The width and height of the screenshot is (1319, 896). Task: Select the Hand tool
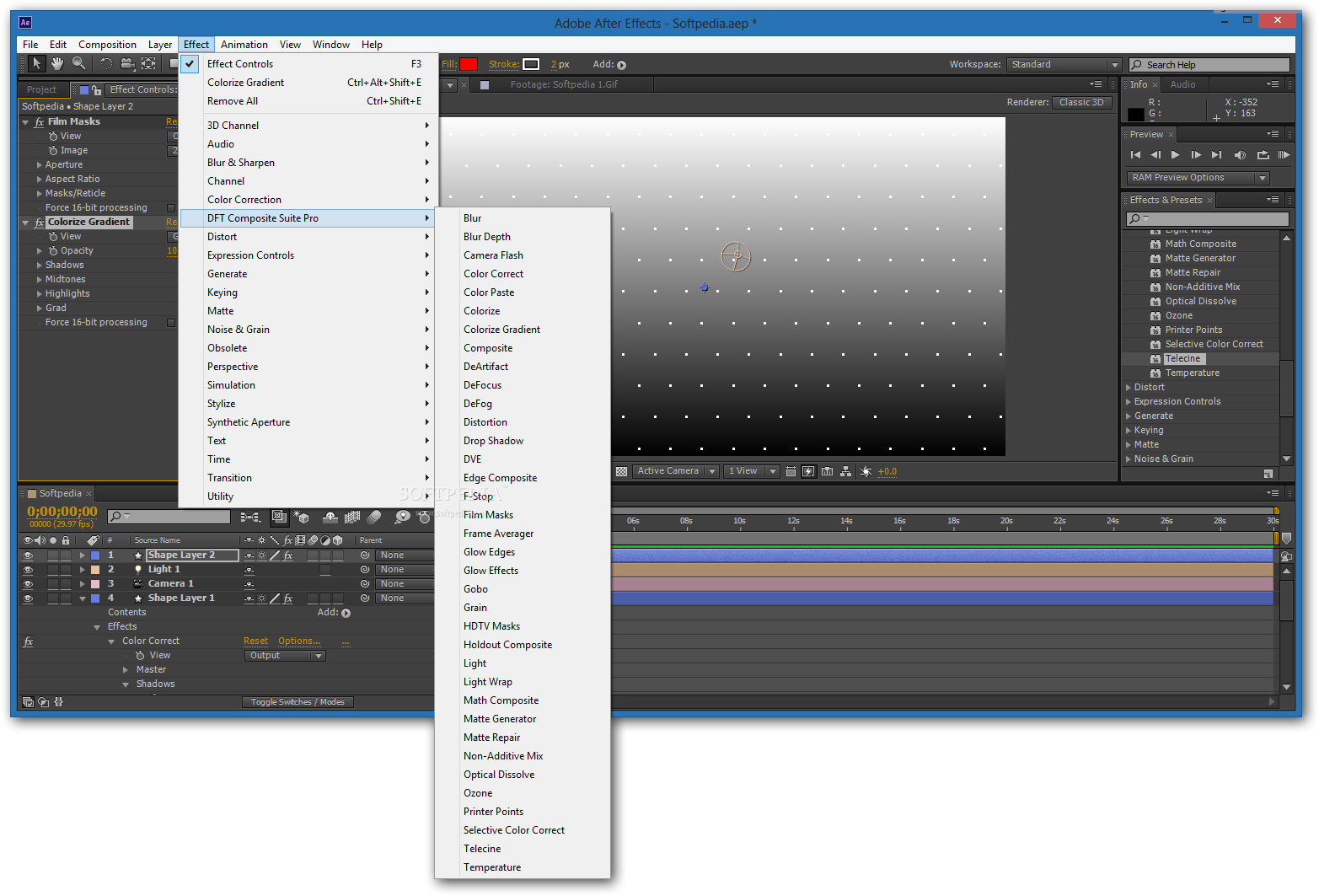(57, 64)
